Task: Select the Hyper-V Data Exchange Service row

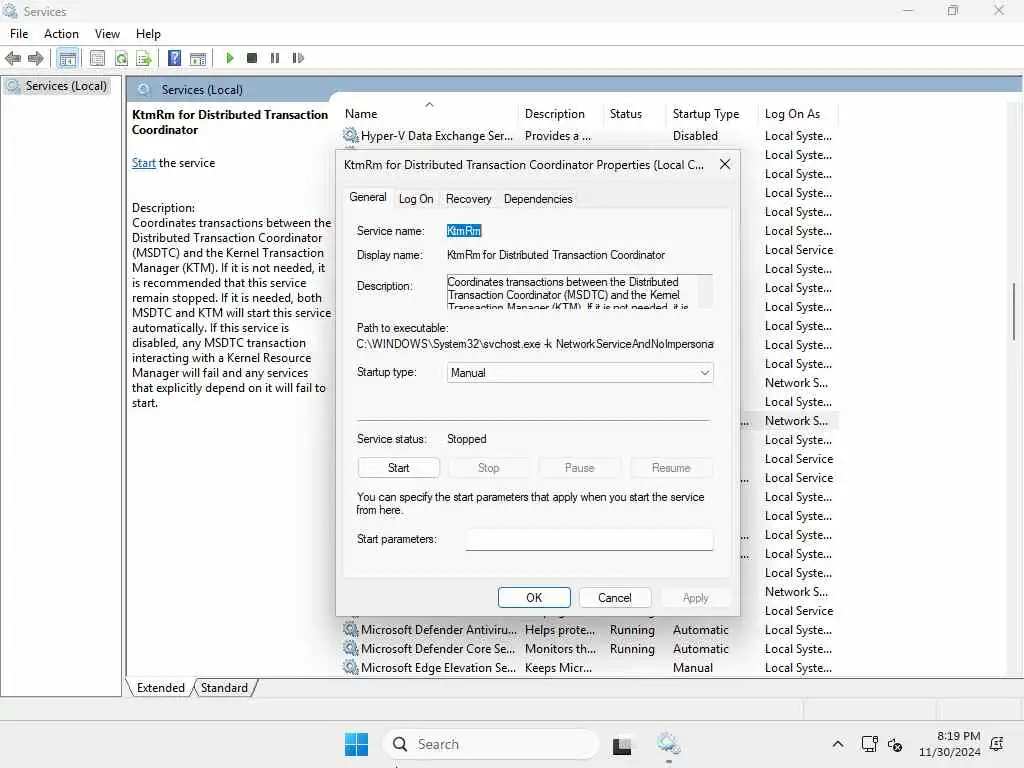Action: coord(588,136)
